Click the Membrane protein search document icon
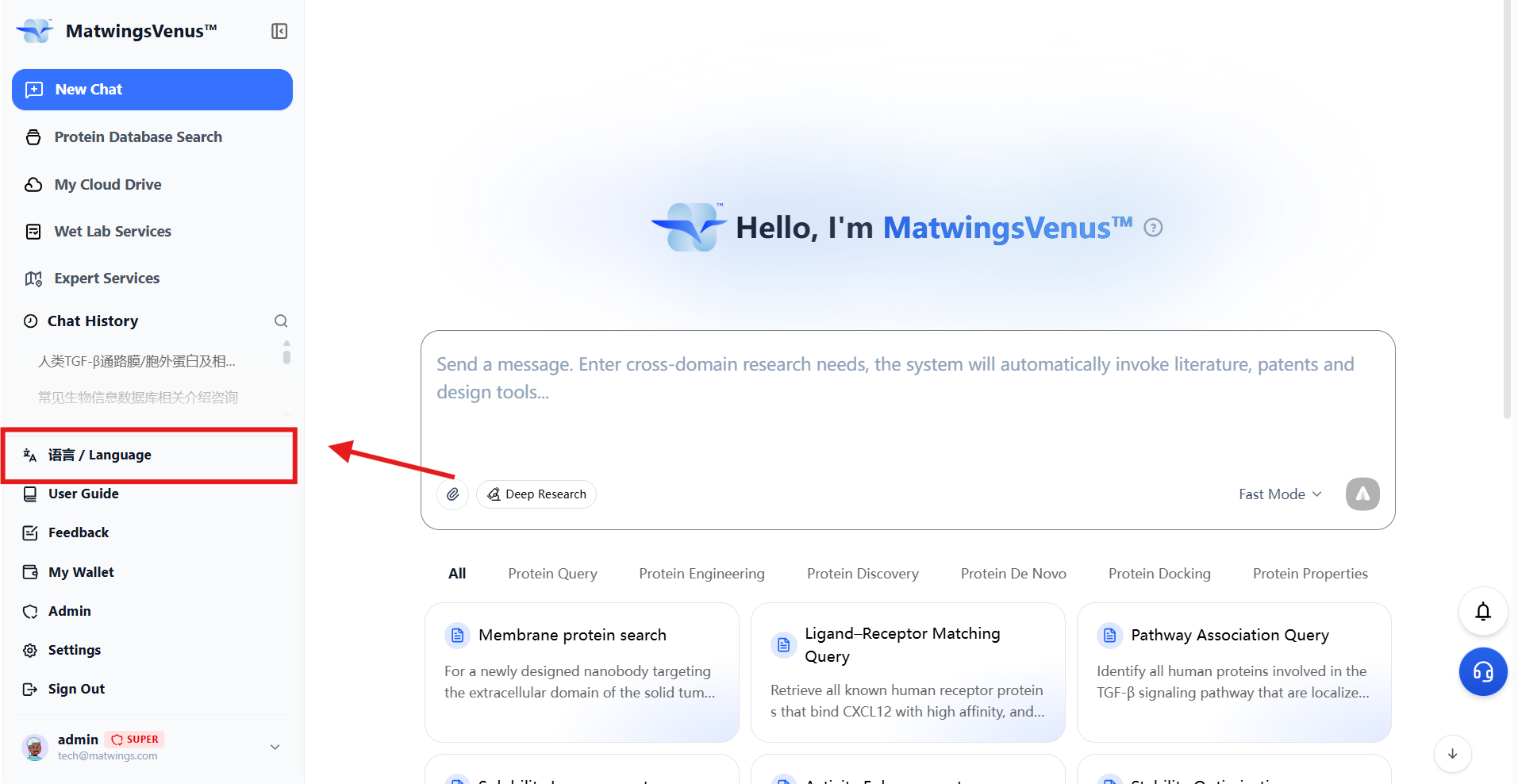The image size is (1518, 784). (x=457, y=636)
